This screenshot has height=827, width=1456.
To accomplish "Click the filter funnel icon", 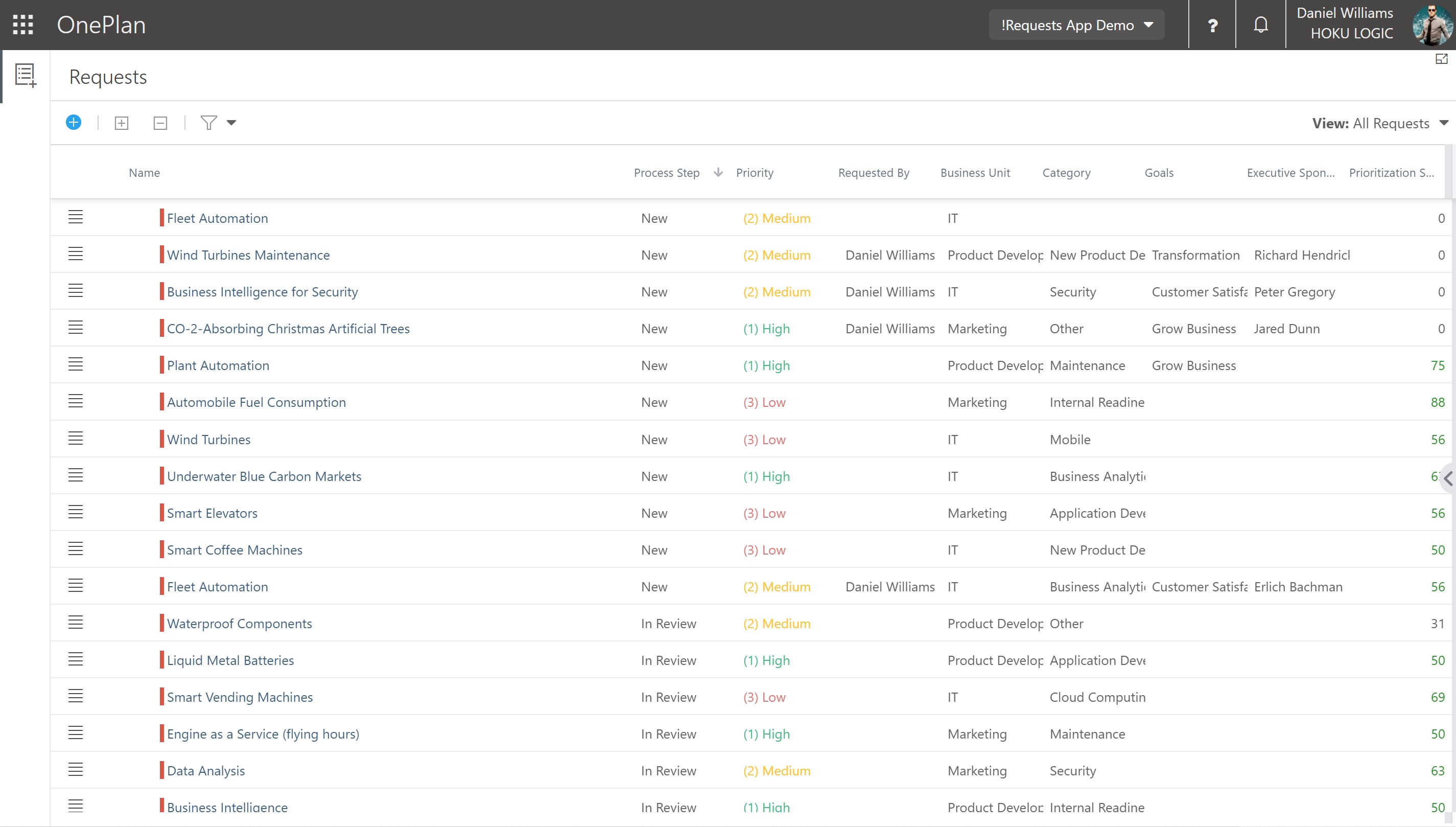I will click(x=208, y=123).
